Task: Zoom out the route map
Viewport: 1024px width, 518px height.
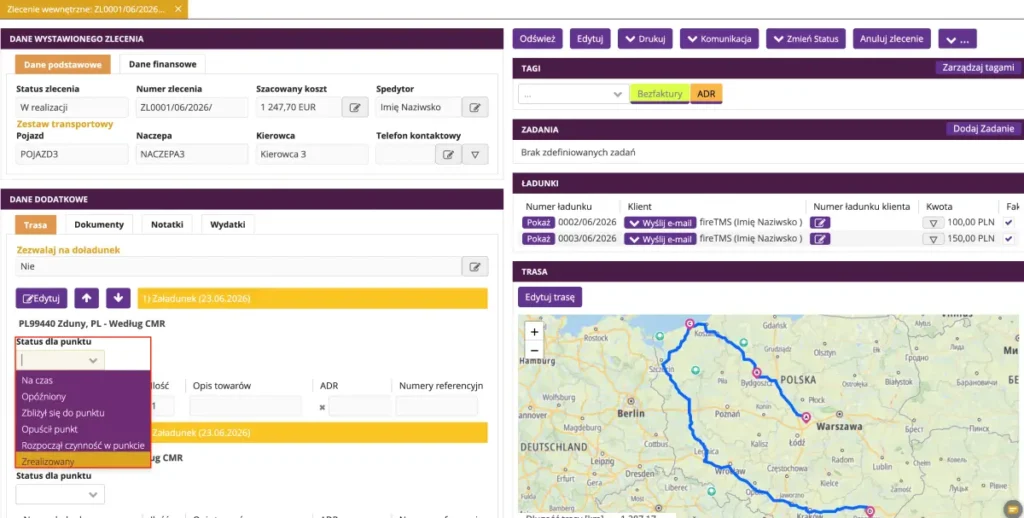Action: (x=534, y=351)
